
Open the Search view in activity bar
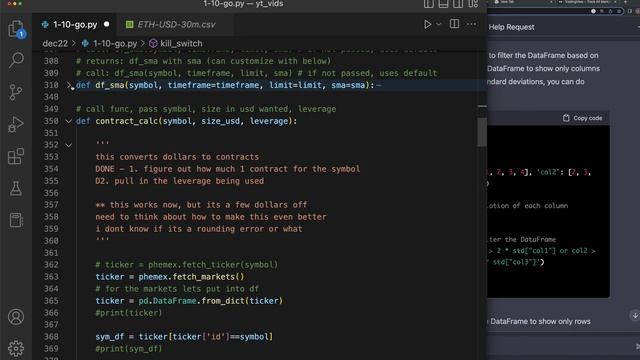tap(16, 60)
